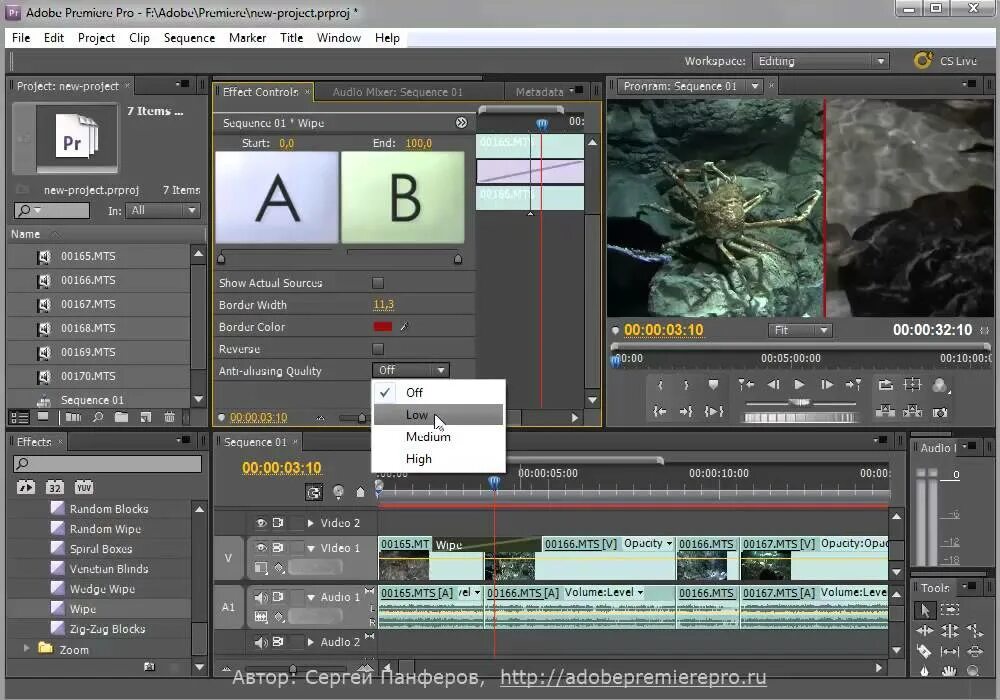Enable the Reverse checkbox
The width and height of the screenshot is (1000, 700).
[x=378, y=349]
